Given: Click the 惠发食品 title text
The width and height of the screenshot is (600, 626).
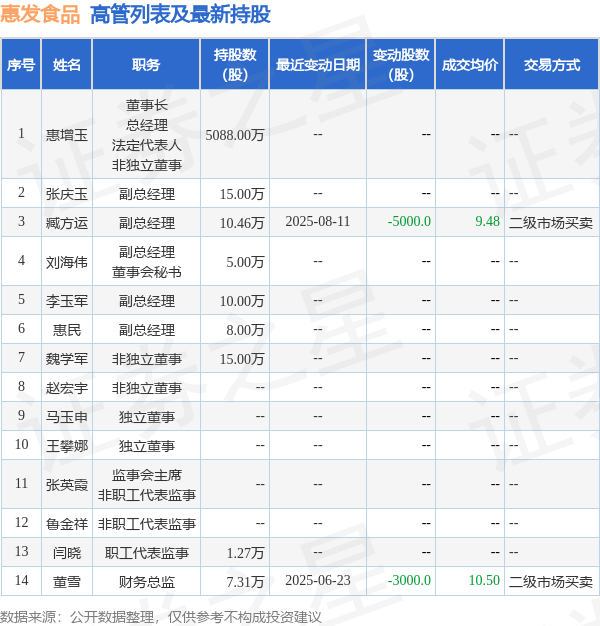Looking at the screenshot, I should point(40,14).
